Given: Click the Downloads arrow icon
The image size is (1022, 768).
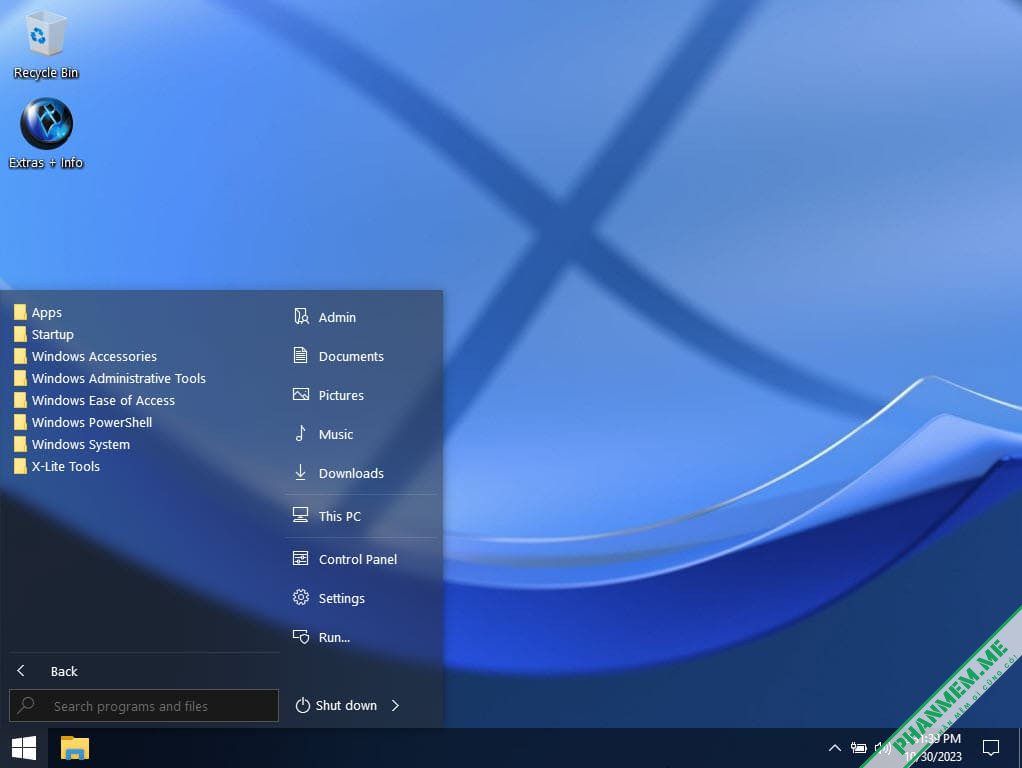Looking at the screenshot, I should 300,472.
